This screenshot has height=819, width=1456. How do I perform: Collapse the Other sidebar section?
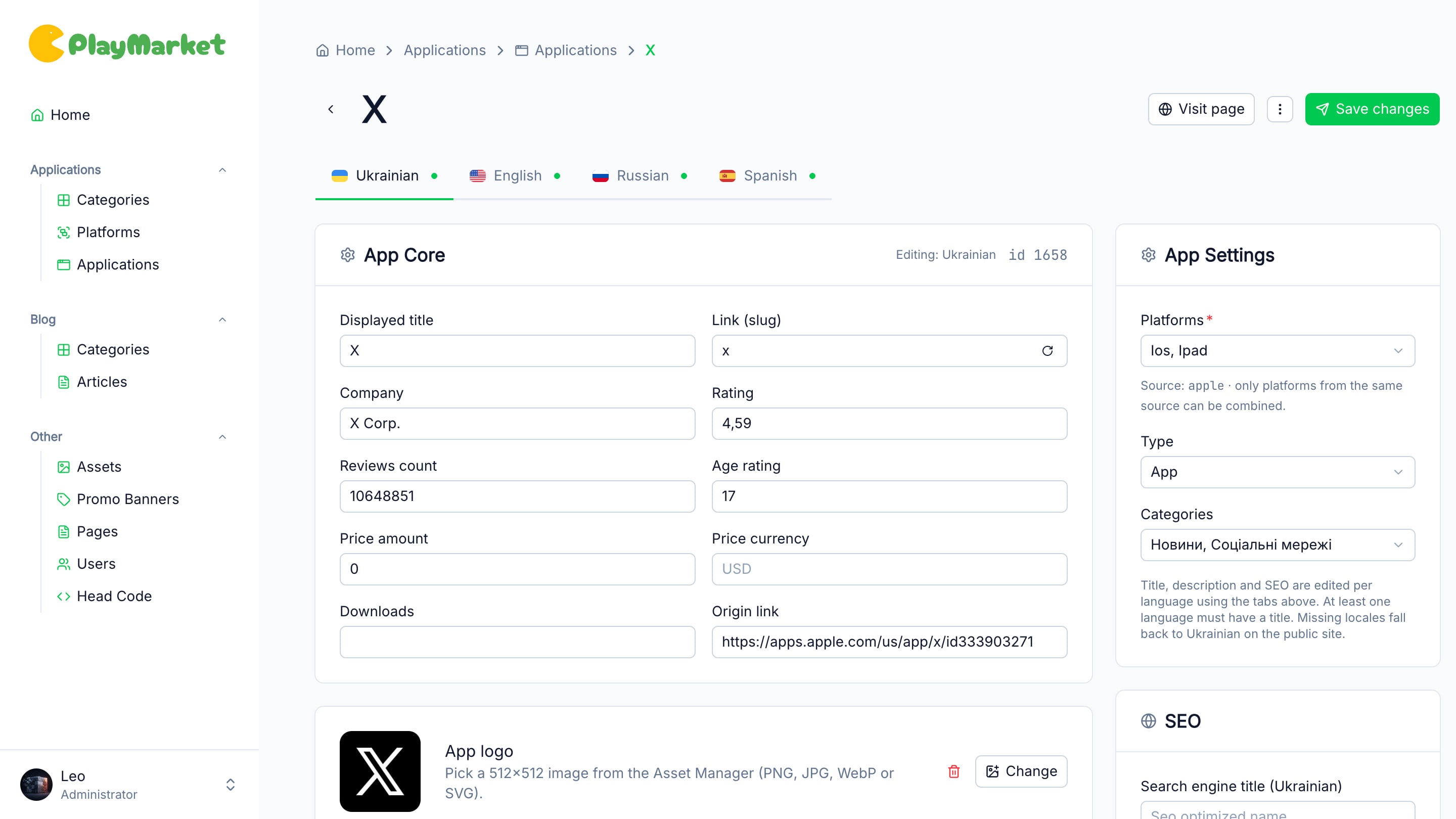(222, 437)
